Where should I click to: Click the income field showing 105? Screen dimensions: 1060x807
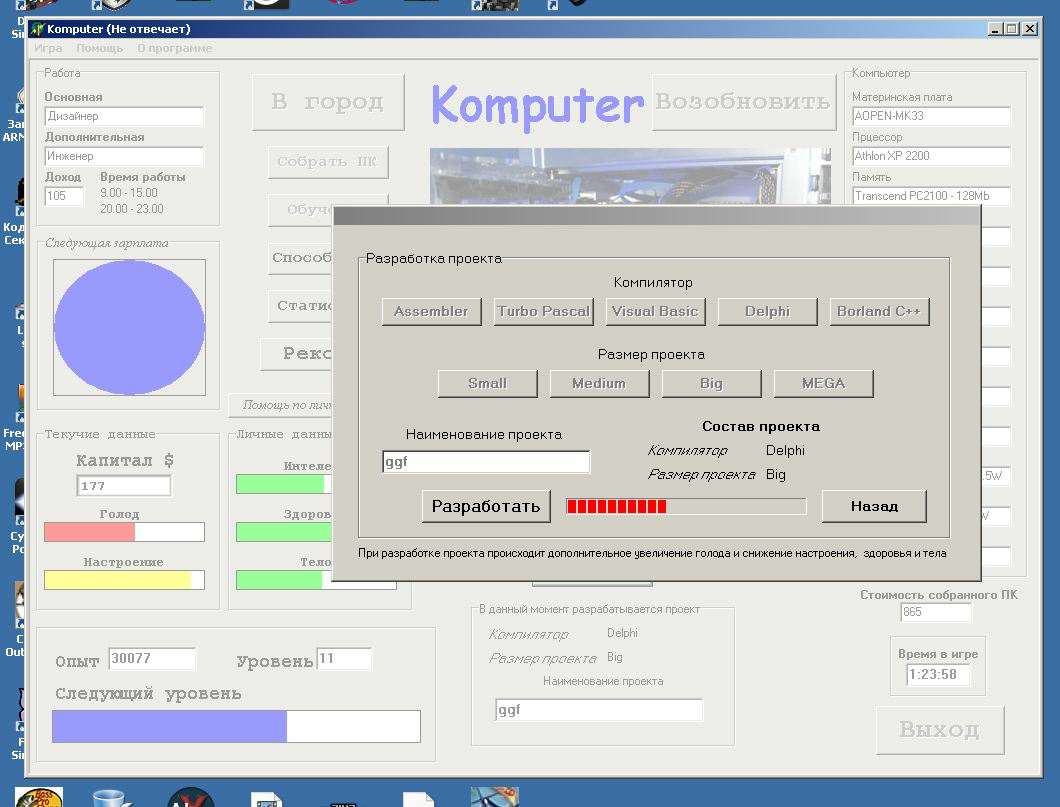pyautogui.click(x=64, y=196)
